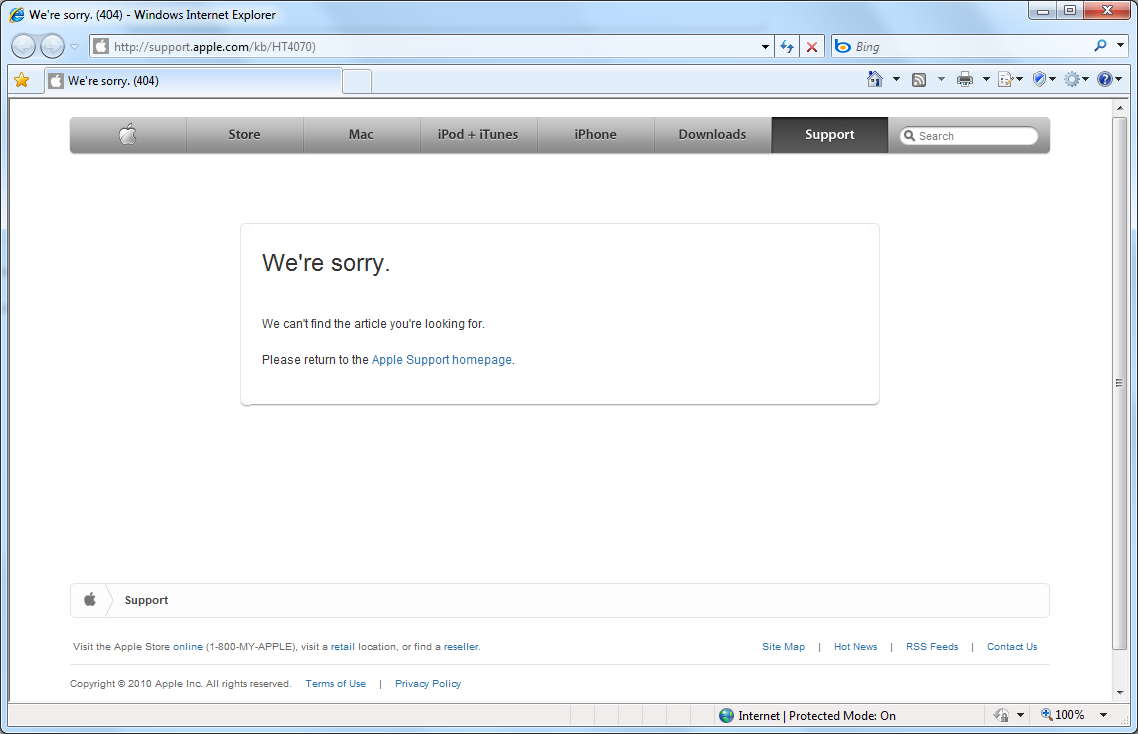Open the Home button dropdown arrow
The width and height of the screenshot is (1138, 734).
896,79
